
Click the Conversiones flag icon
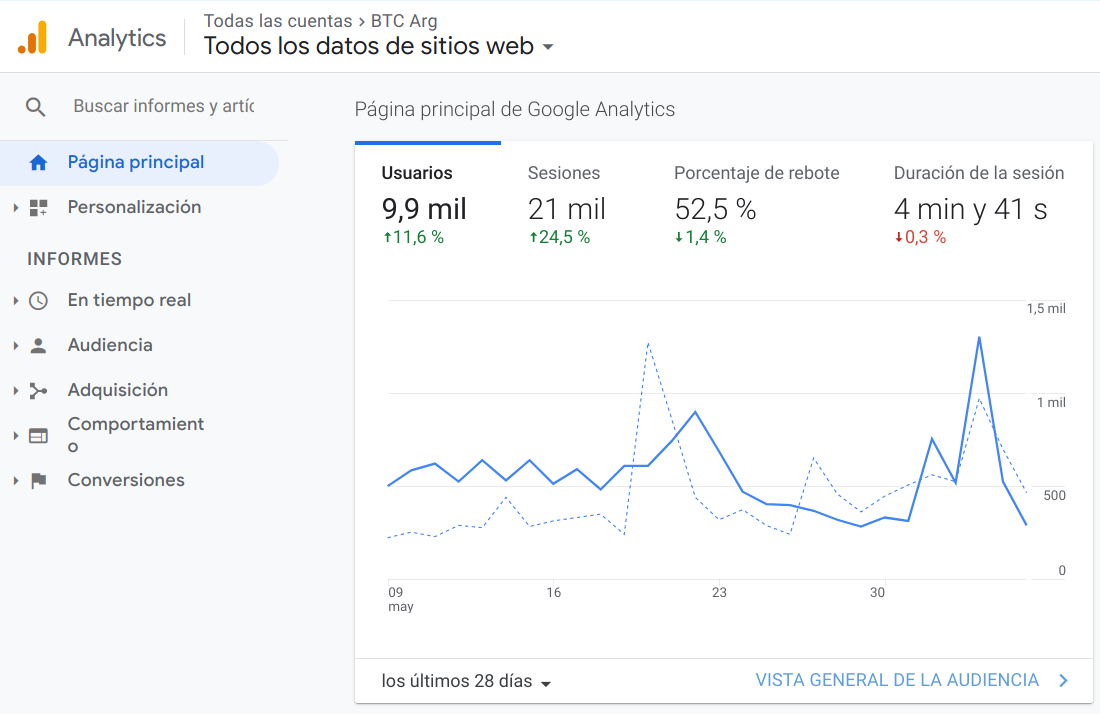point(38,481)
